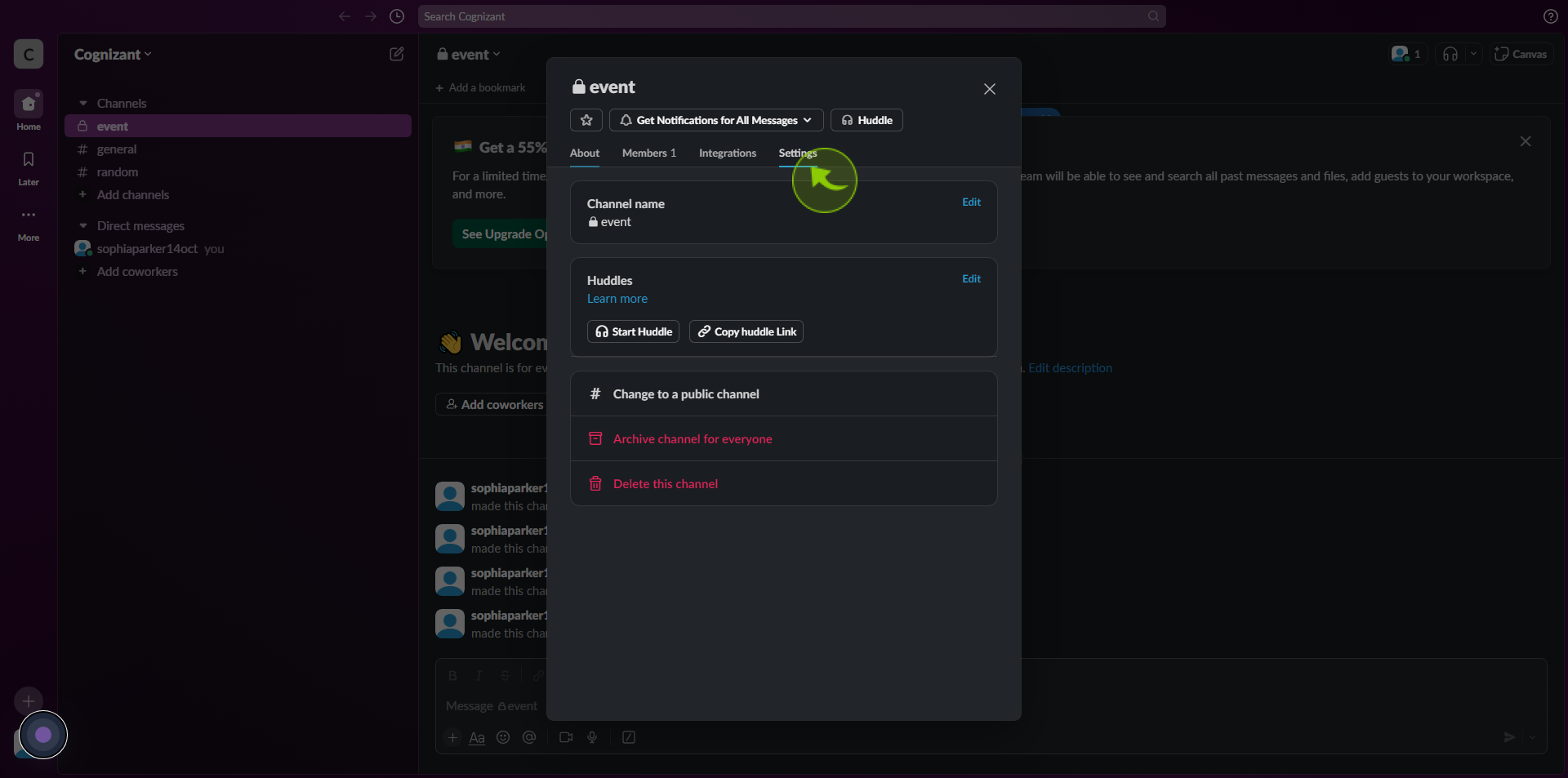
Task: Start huddle using header headphones icon
Action: (x=1450, y=54)
